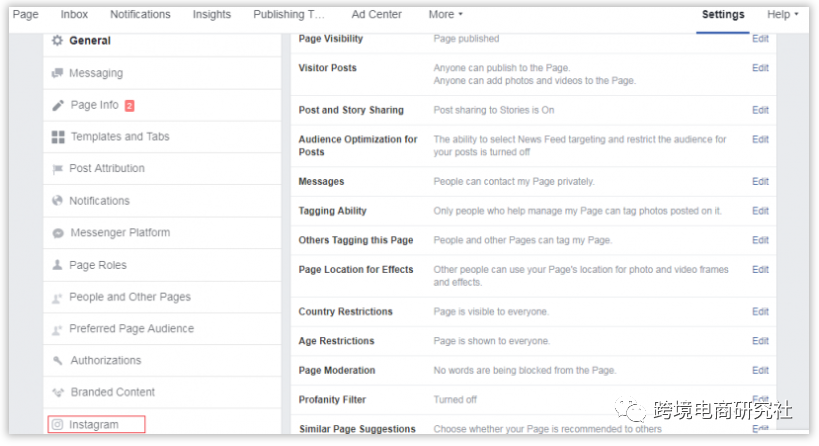Click the General gear icon
Image resolution: width=819 pixels, height=446 pixels.
click(57, 41)
